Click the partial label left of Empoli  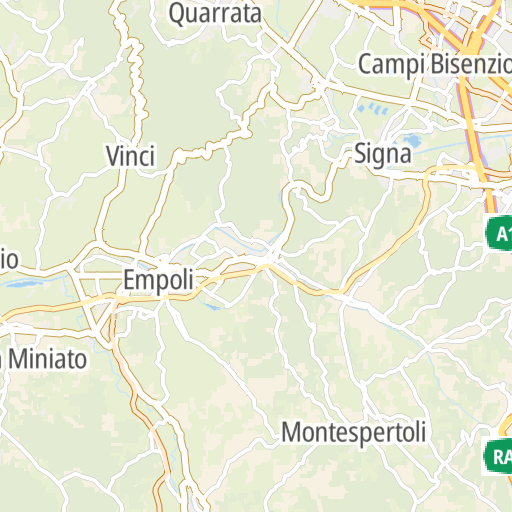[8, 260]
